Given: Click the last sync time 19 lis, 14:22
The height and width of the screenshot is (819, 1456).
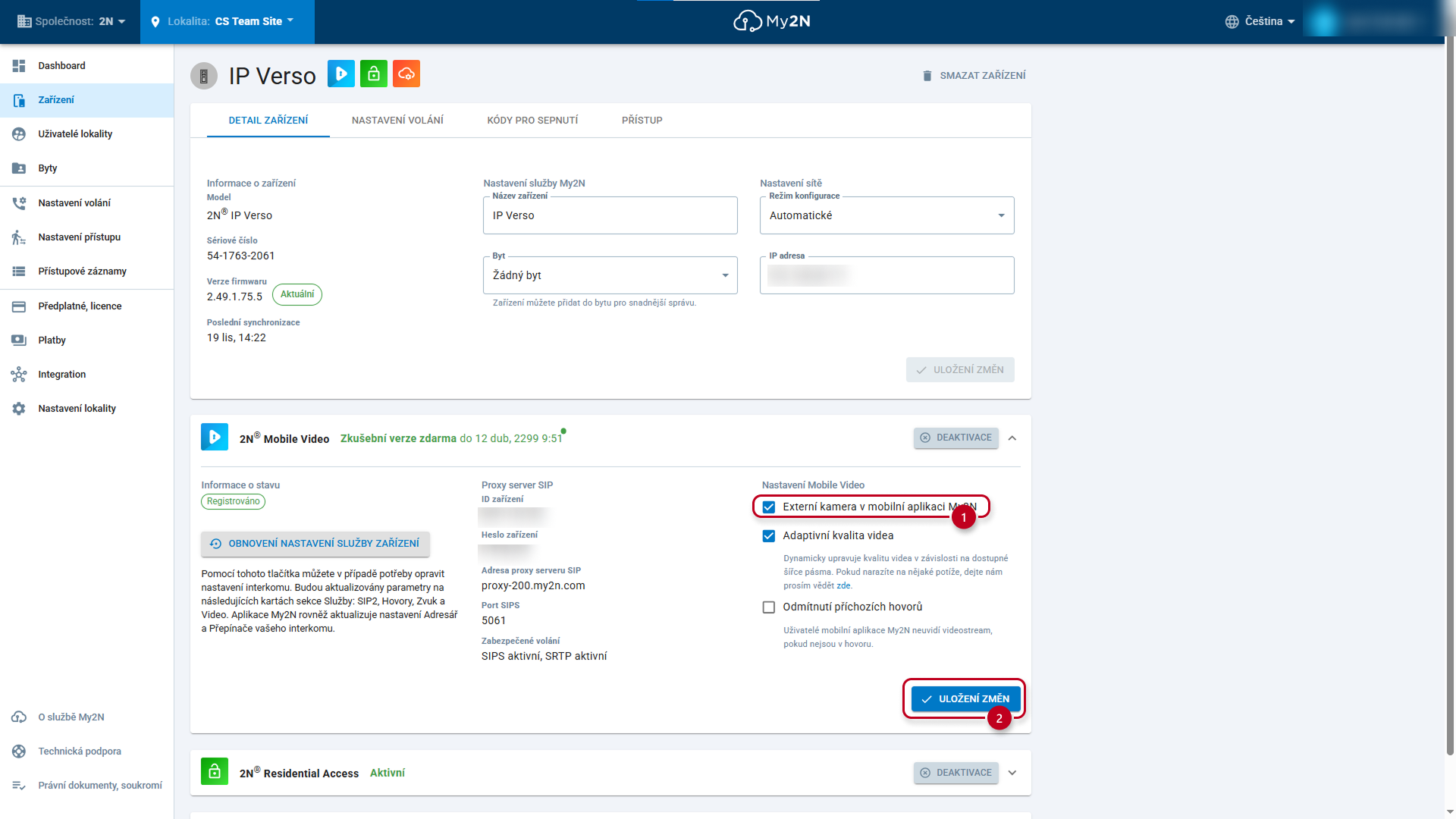Looking at the screenshot, I should pos(237,338).
